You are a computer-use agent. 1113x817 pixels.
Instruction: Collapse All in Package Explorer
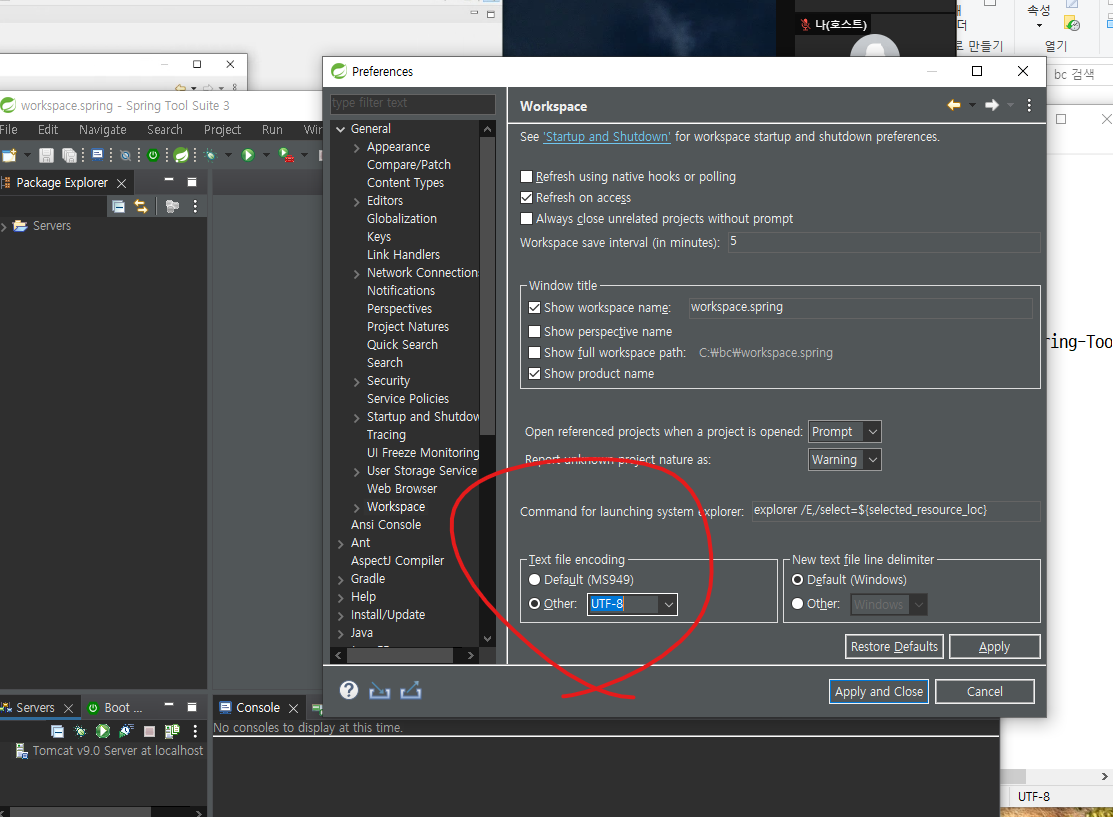[119, 207]
